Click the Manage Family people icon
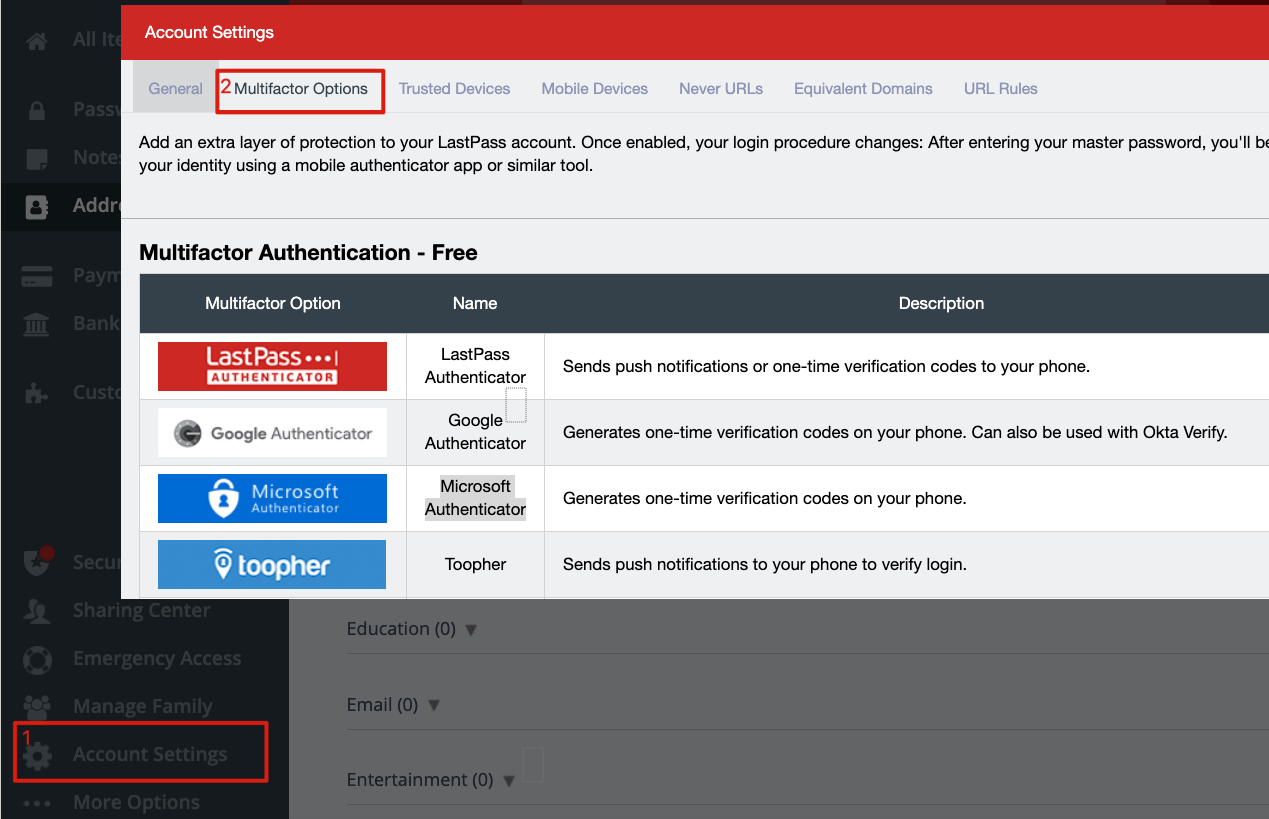1269x819 pixels. [37, 707]
